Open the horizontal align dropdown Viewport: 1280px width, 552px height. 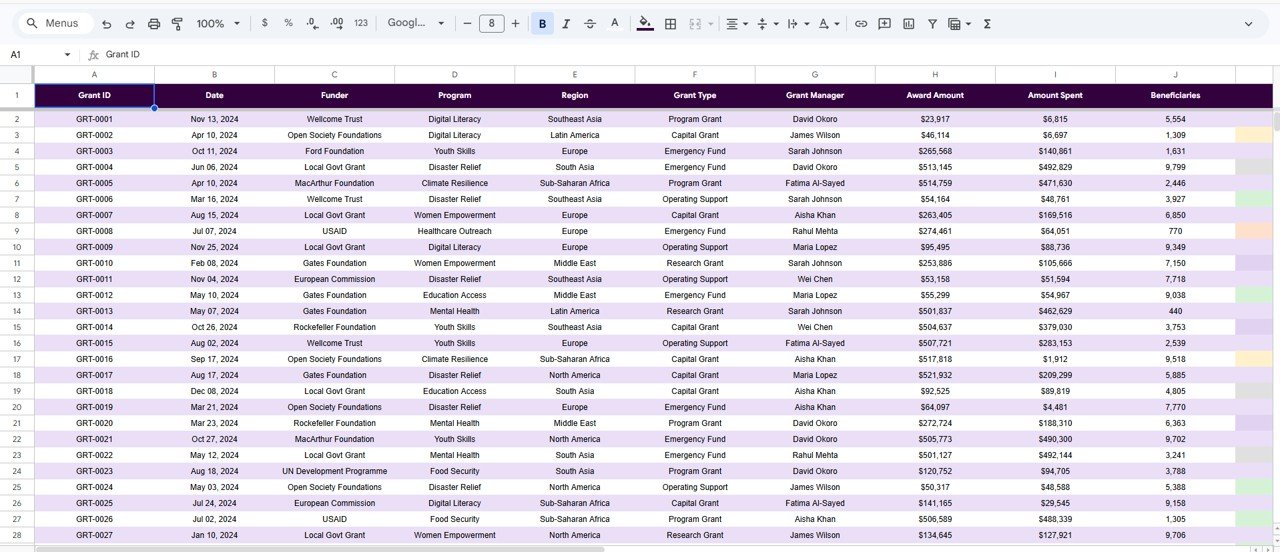737,23
